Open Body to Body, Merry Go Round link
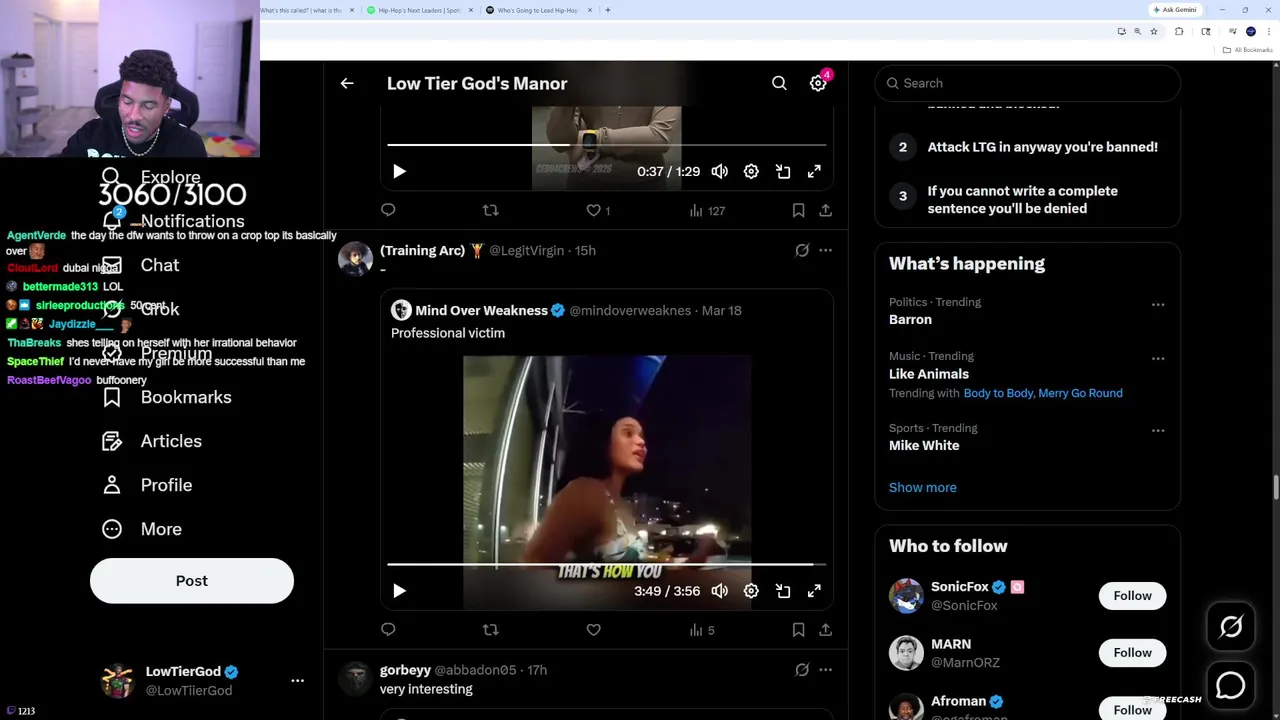 (x=1043, y=393)
